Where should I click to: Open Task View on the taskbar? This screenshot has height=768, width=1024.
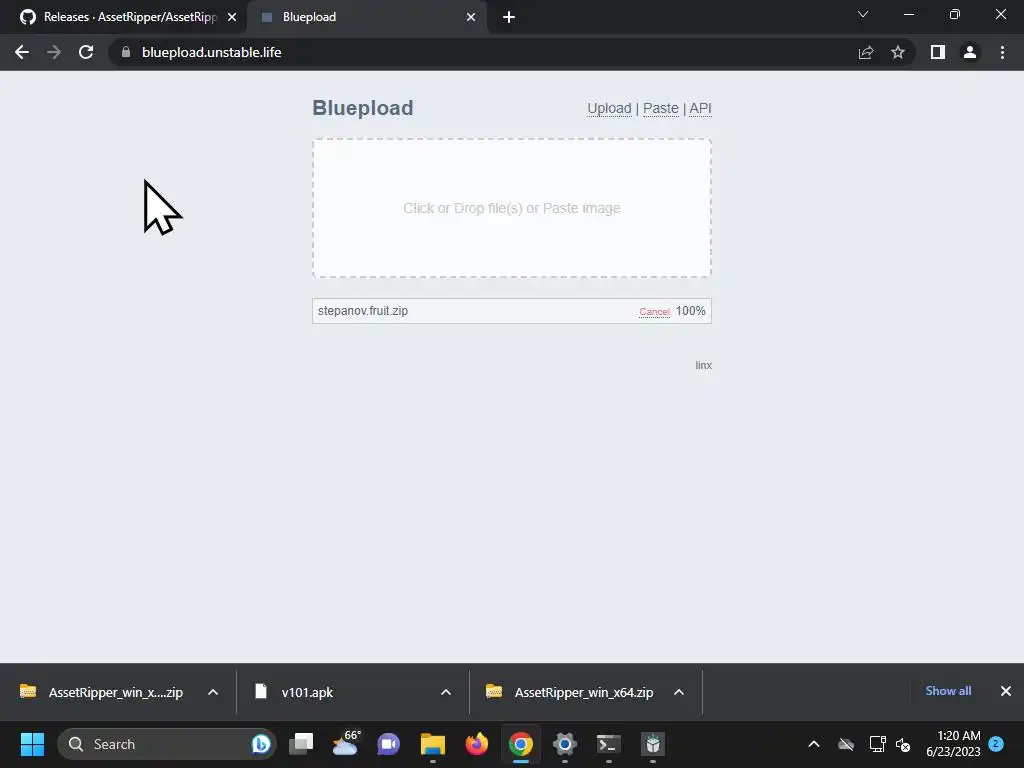[301, 744]
